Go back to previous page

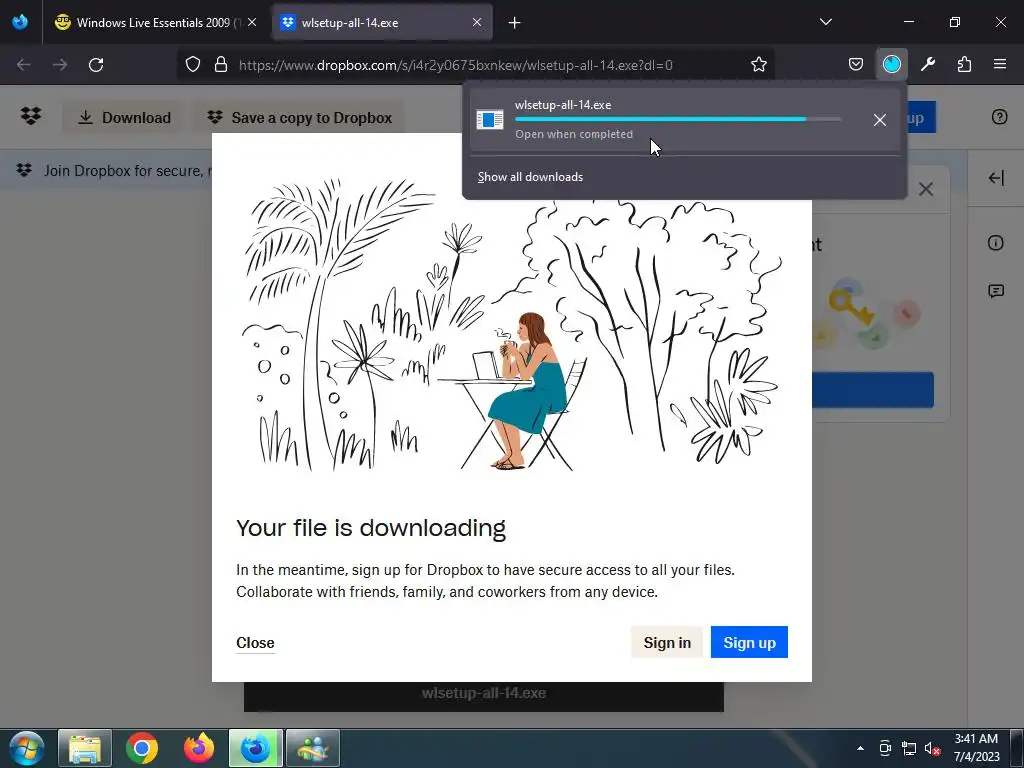[24, 65]
